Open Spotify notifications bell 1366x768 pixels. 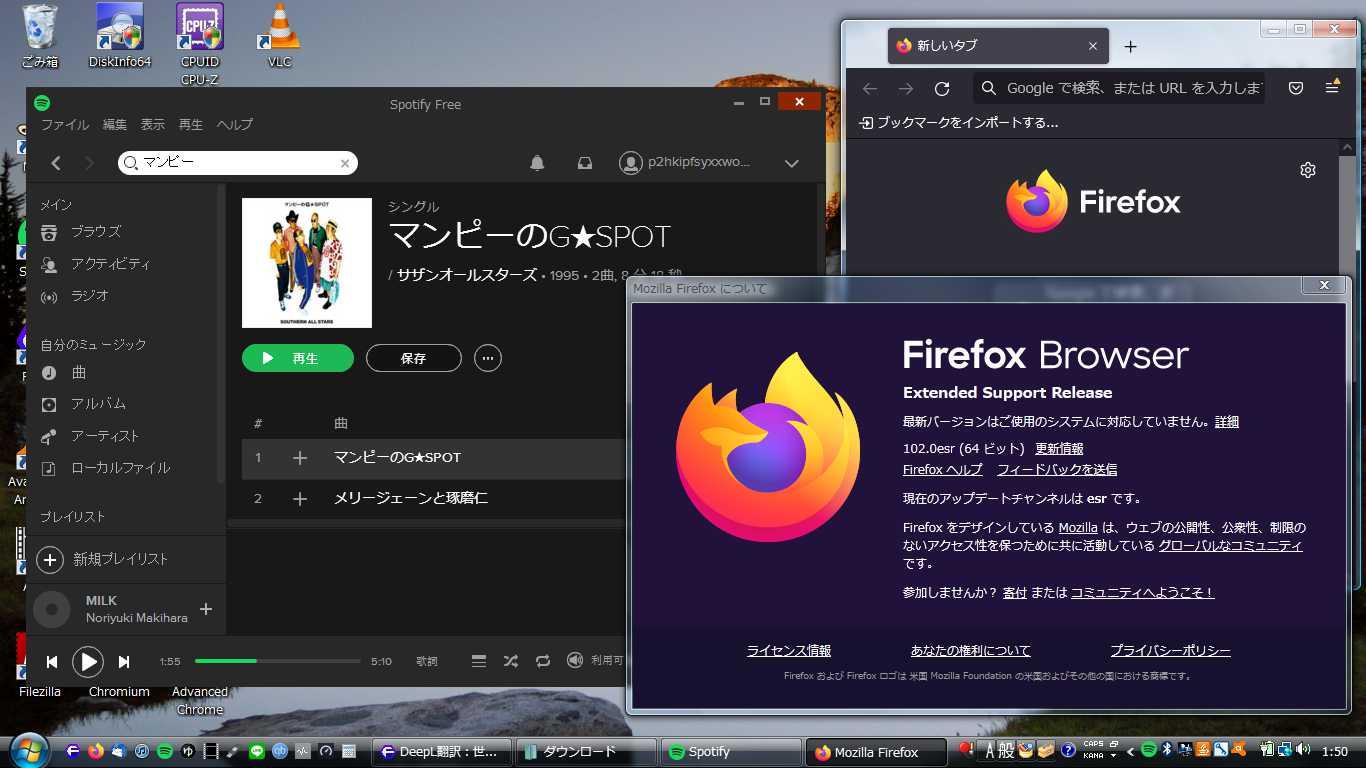pyautogui.click(x=537, y=163)
